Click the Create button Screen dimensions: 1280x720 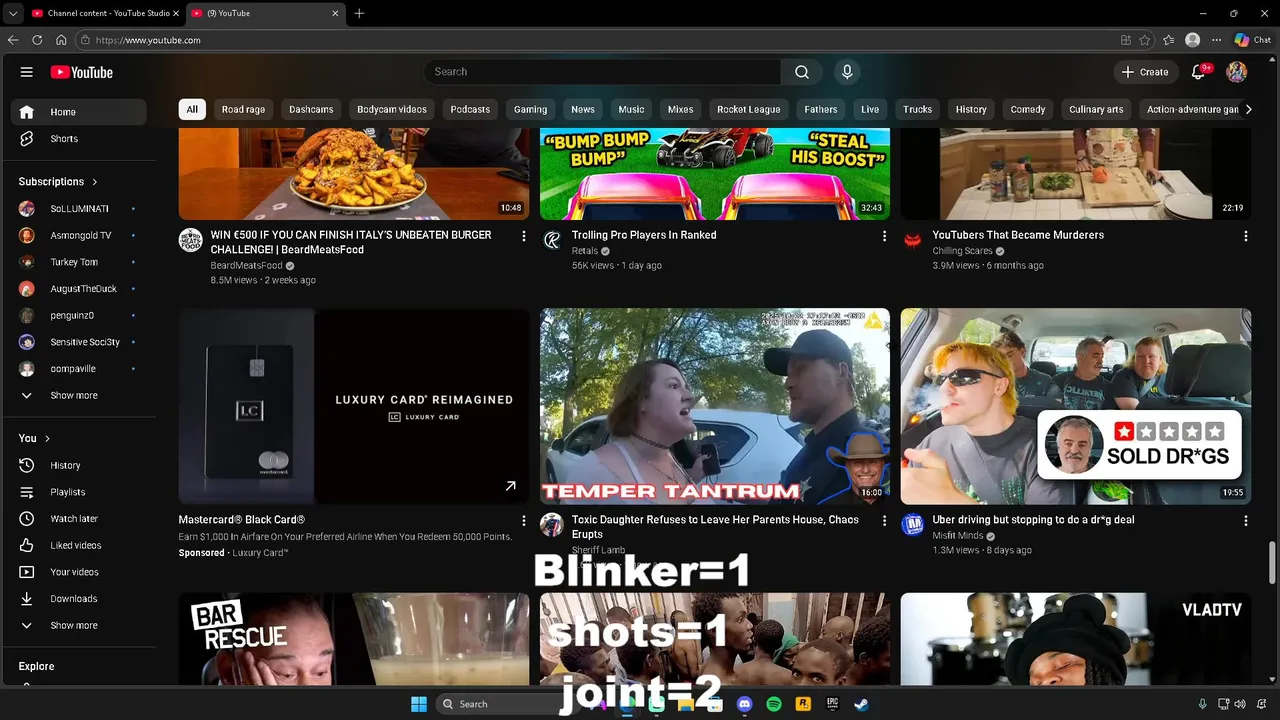1145,72
